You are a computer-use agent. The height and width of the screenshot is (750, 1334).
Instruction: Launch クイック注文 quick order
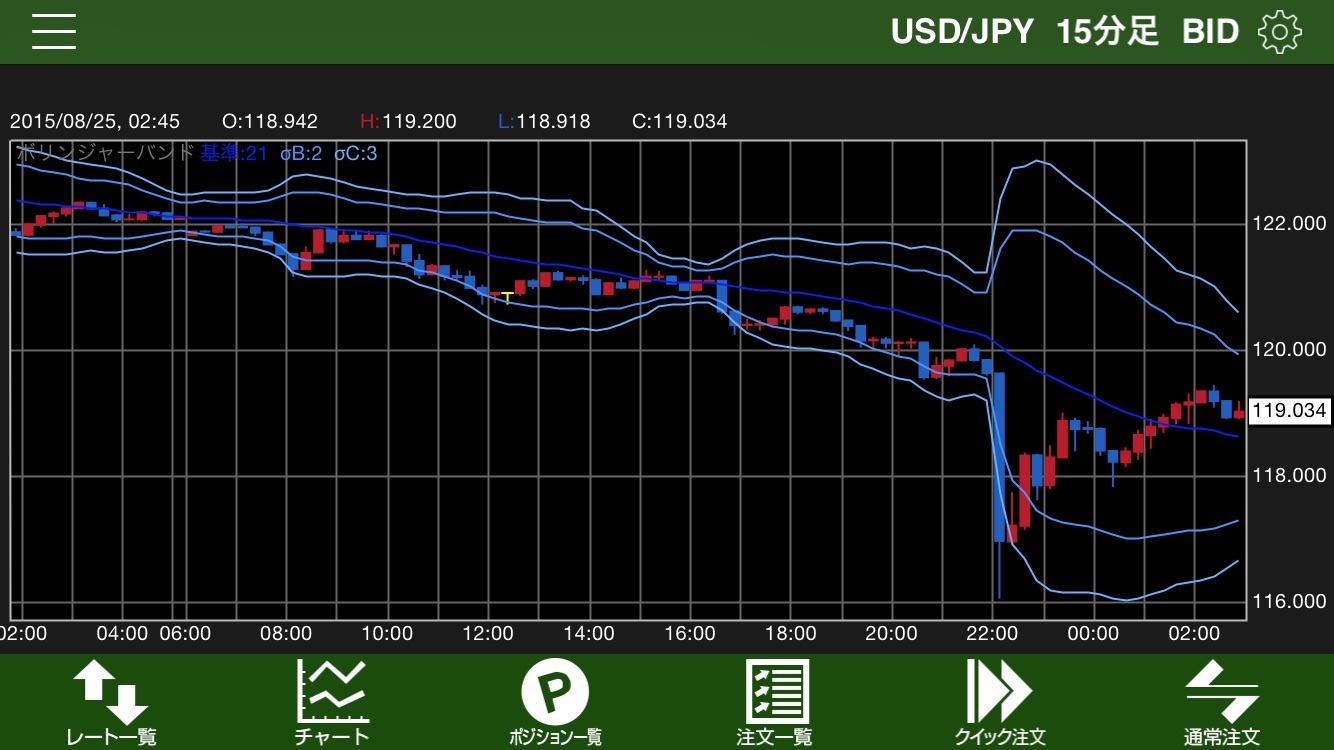(999, 703)
